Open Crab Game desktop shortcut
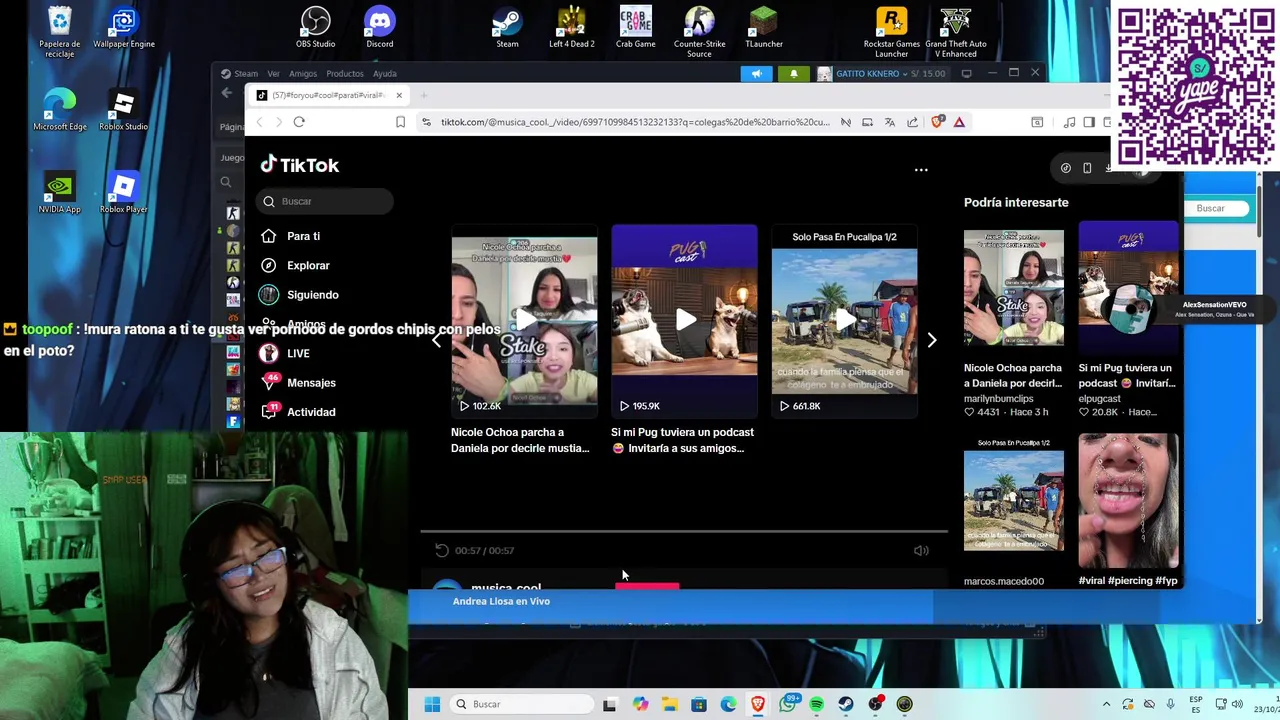 pos(635,27)
